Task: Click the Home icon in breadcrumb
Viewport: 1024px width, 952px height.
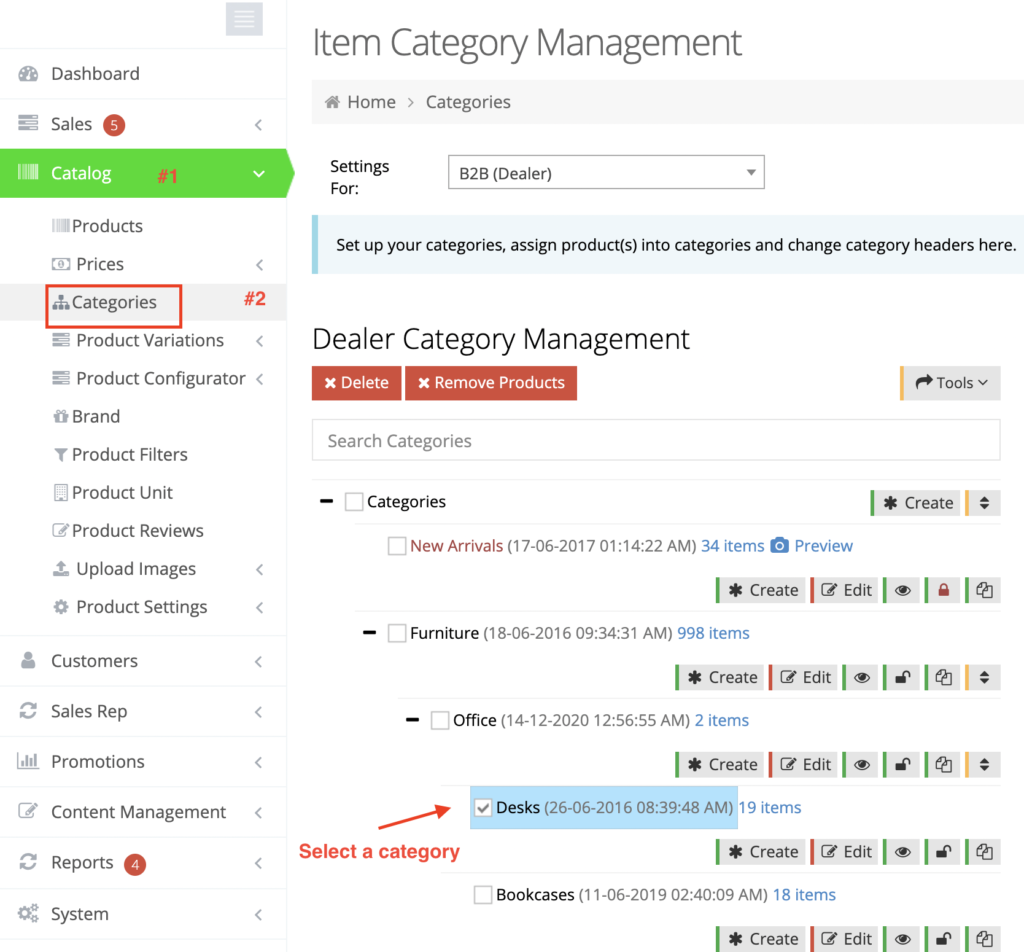Action: click(332, 102)
